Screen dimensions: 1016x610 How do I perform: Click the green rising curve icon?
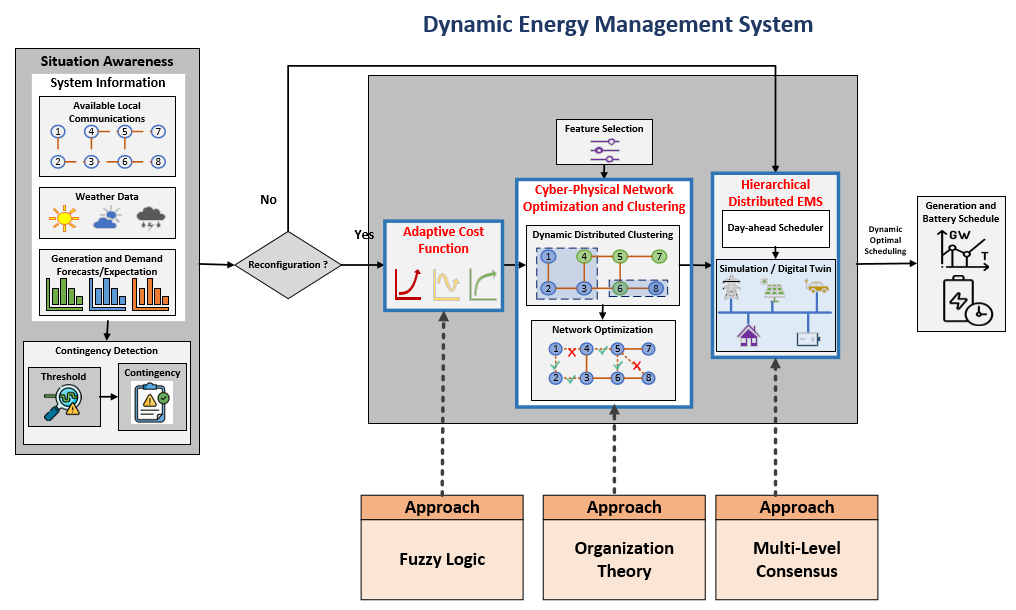pyautogui.click(x=483, y=285)
